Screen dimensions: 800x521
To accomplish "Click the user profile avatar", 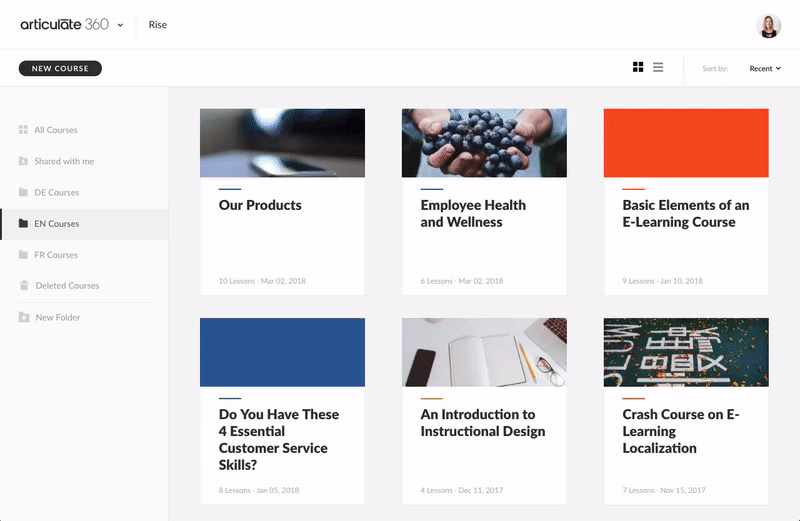I will 769,26.
